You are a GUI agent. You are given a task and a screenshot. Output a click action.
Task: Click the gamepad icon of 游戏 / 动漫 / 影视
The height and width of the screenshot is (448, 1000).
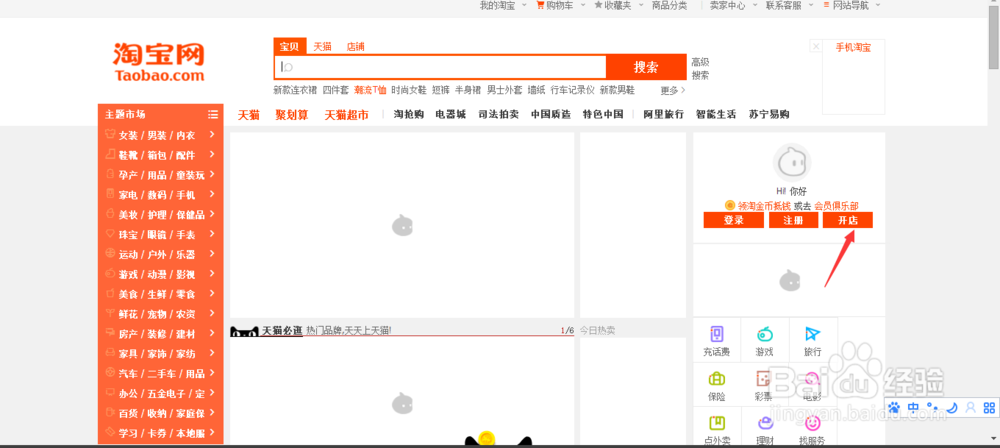tap(110, 273)
